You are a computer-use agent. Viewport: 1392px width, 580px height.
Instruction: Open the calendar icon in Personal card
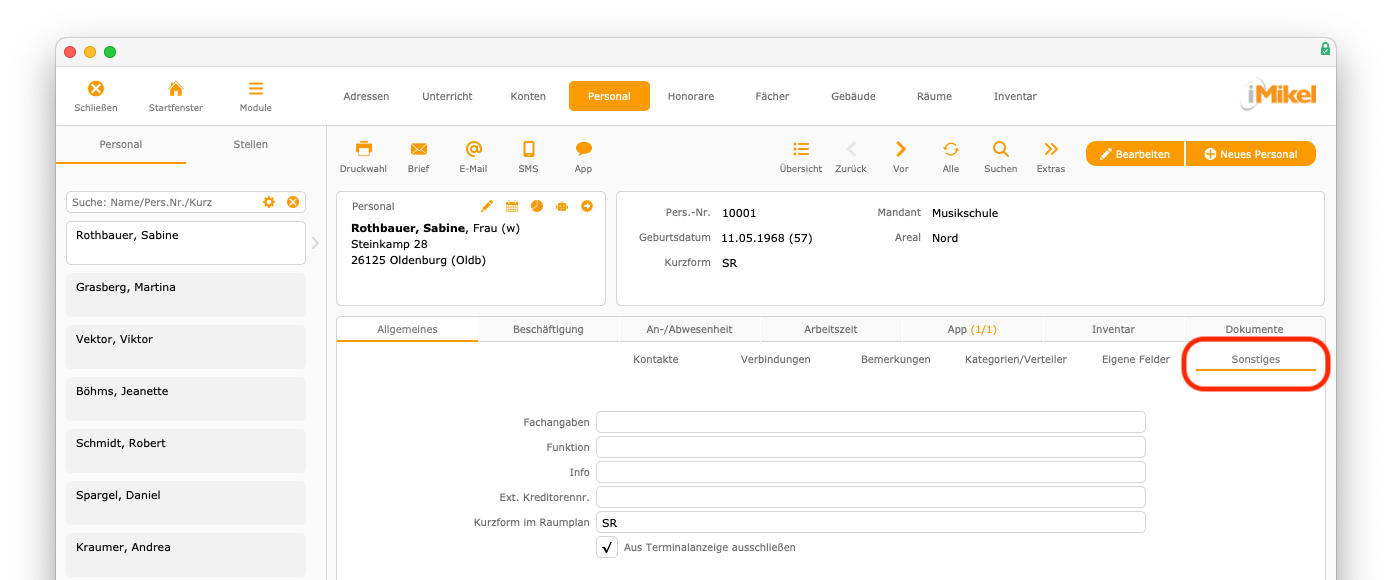512,206
